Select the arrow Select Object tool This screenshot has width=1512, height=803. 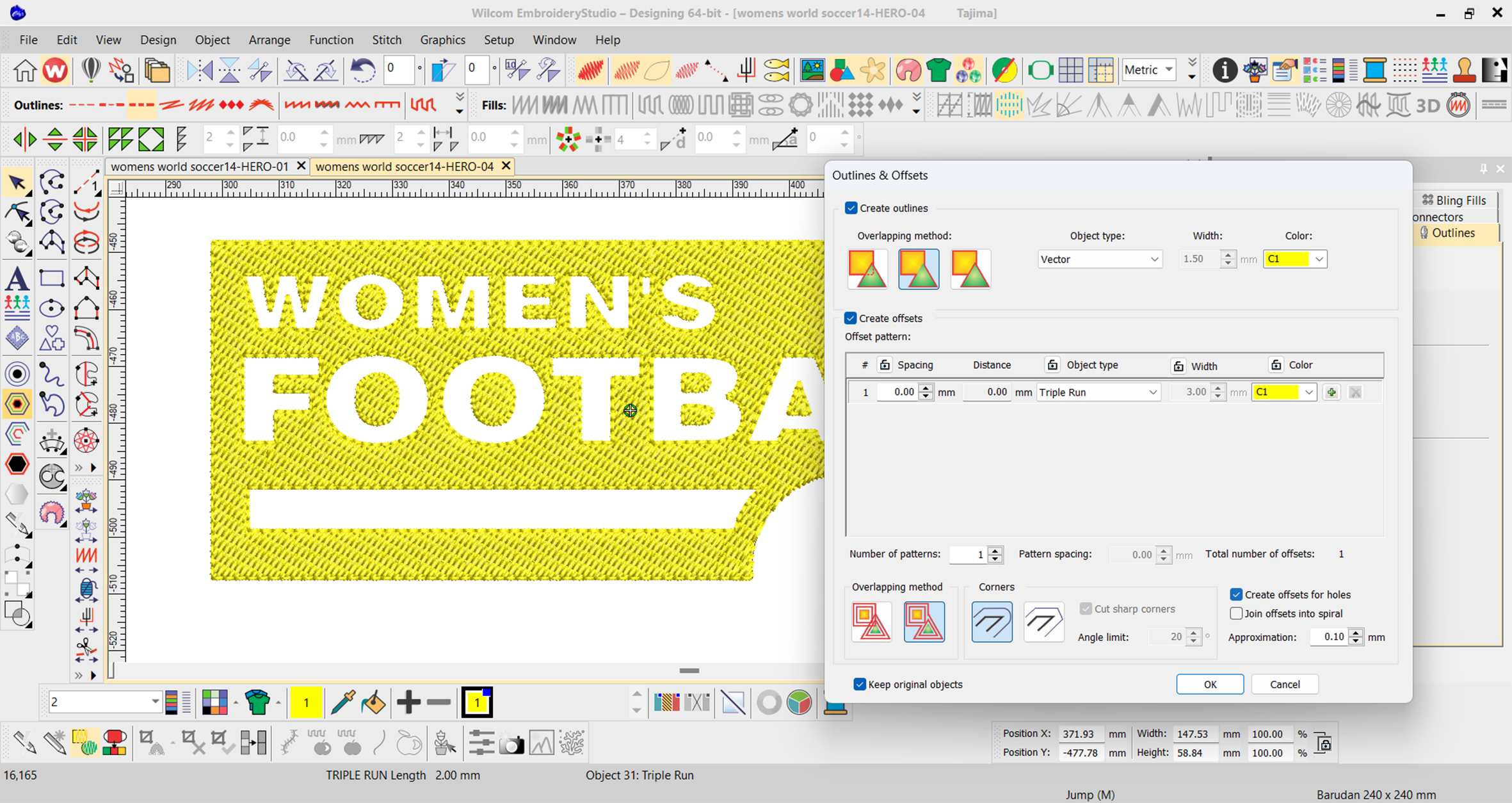(x=17, y=182)
